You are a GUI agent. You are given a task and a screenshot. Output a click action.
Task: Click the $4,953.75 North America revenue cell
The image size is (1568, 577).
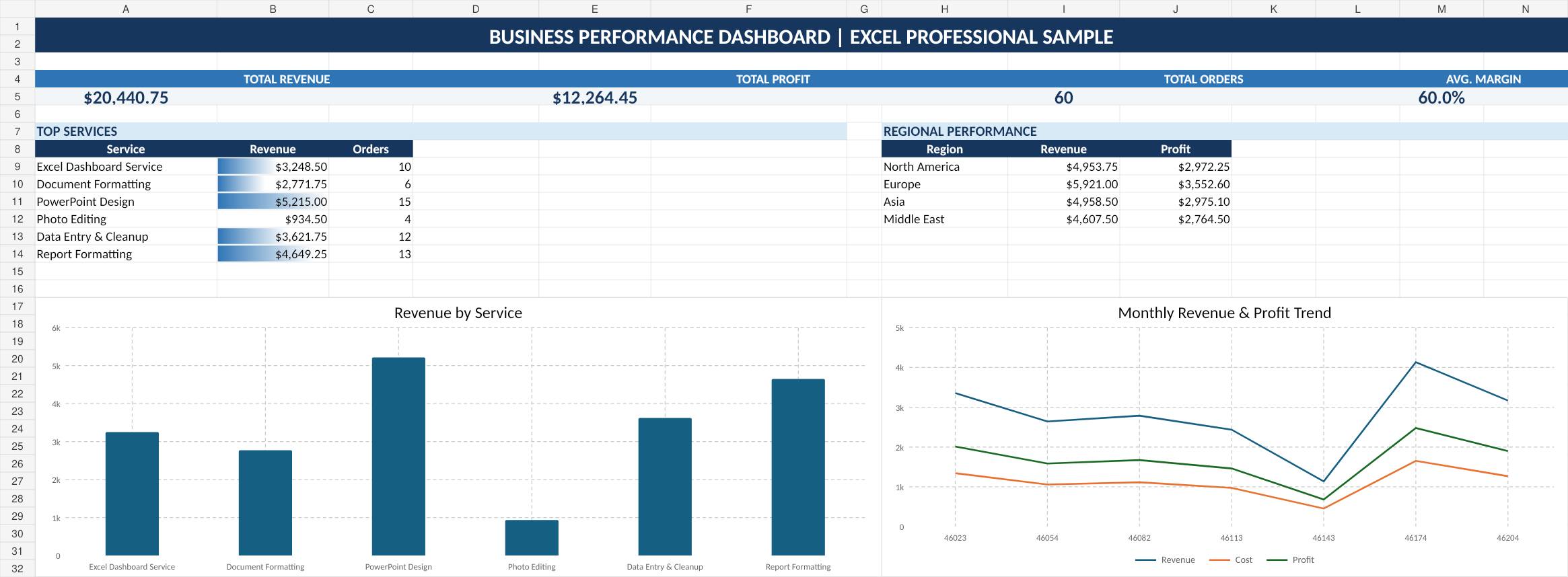click(1063, 167)
